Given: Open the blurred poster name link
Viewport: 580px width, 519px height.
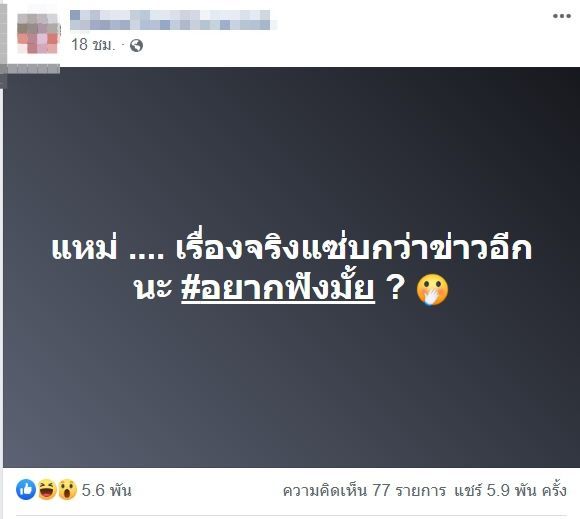Looking at the screenshot, I should (170, 20).
